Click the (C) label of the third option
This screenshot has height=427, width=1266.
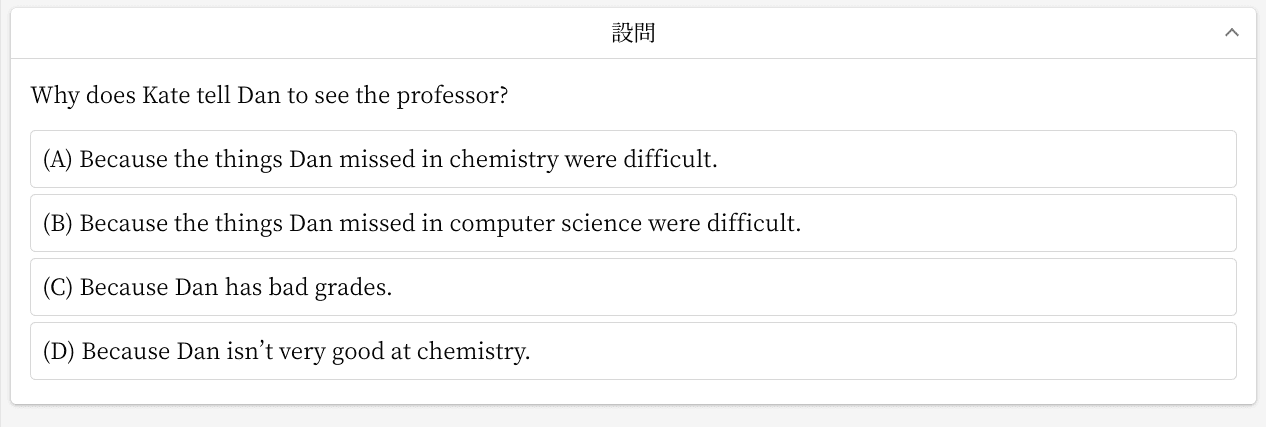pyautogui.click(x=58, y=288)
